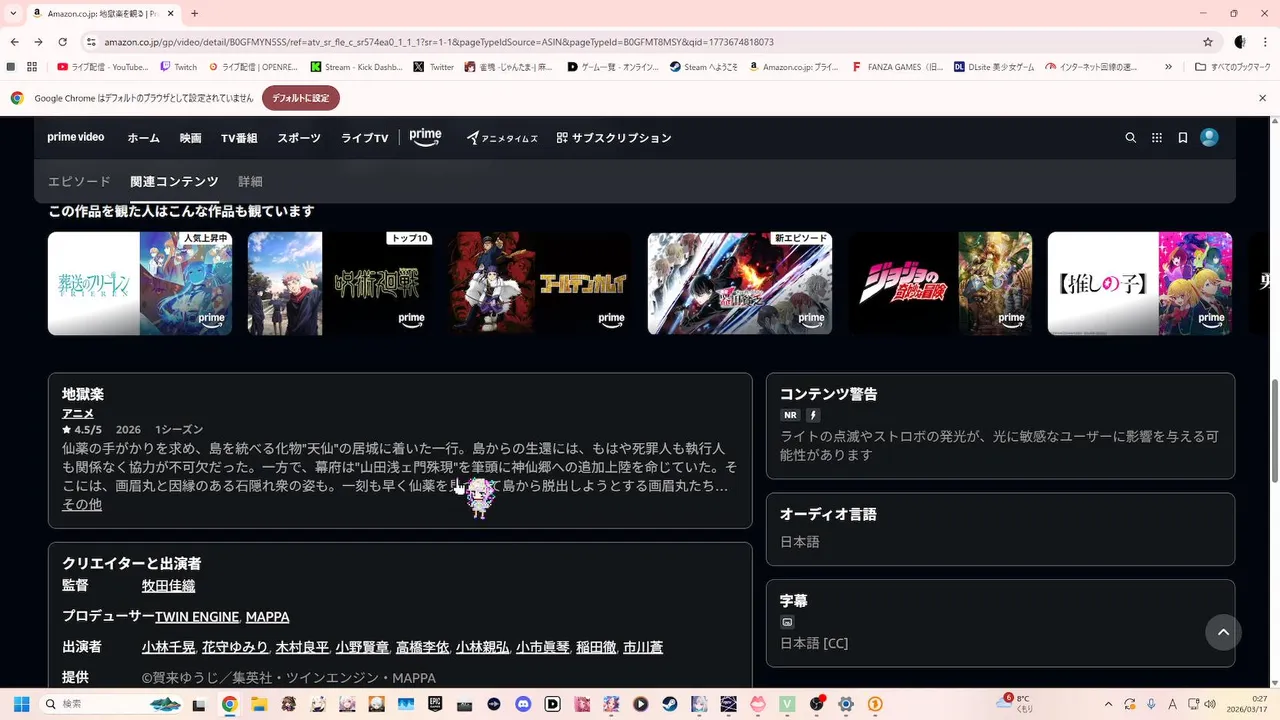The image size is (1280, 720).
Task: Click the prime smile logo in navigation
Action: [x=425, y=138]
